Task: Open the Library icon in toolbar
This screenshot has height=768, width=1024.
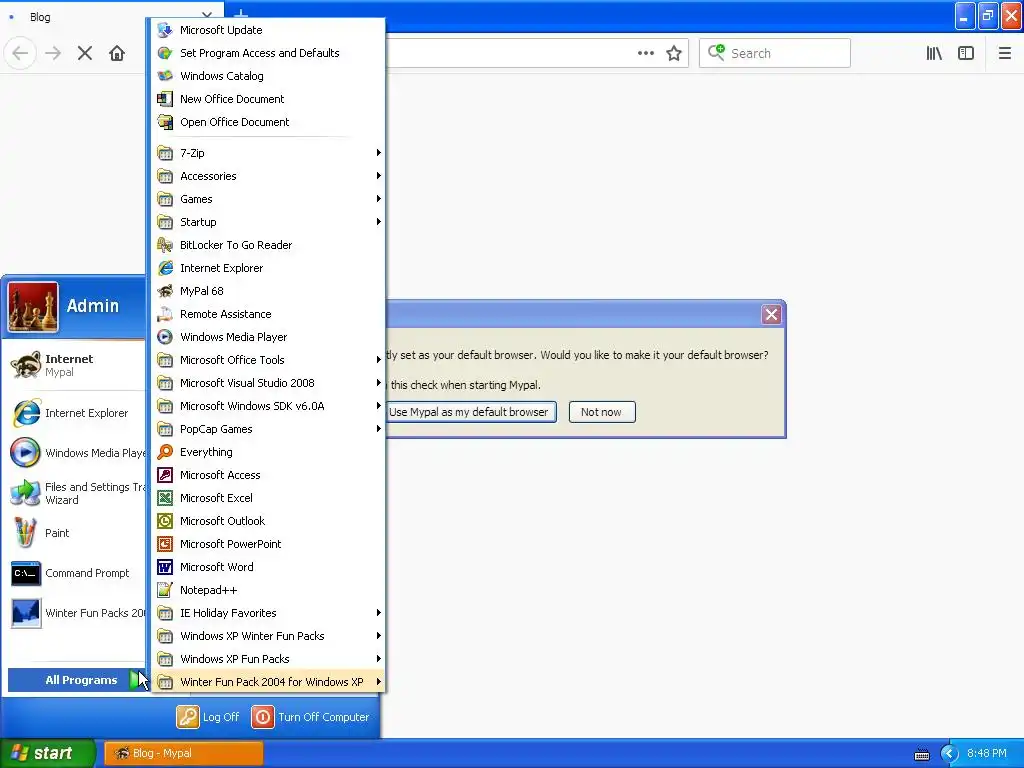Action: click(934, 54)
